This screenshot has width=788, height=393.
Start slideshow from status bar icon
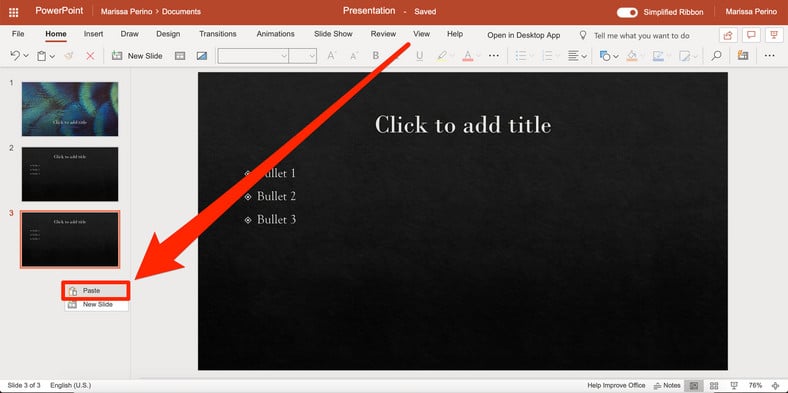[734, 385]
